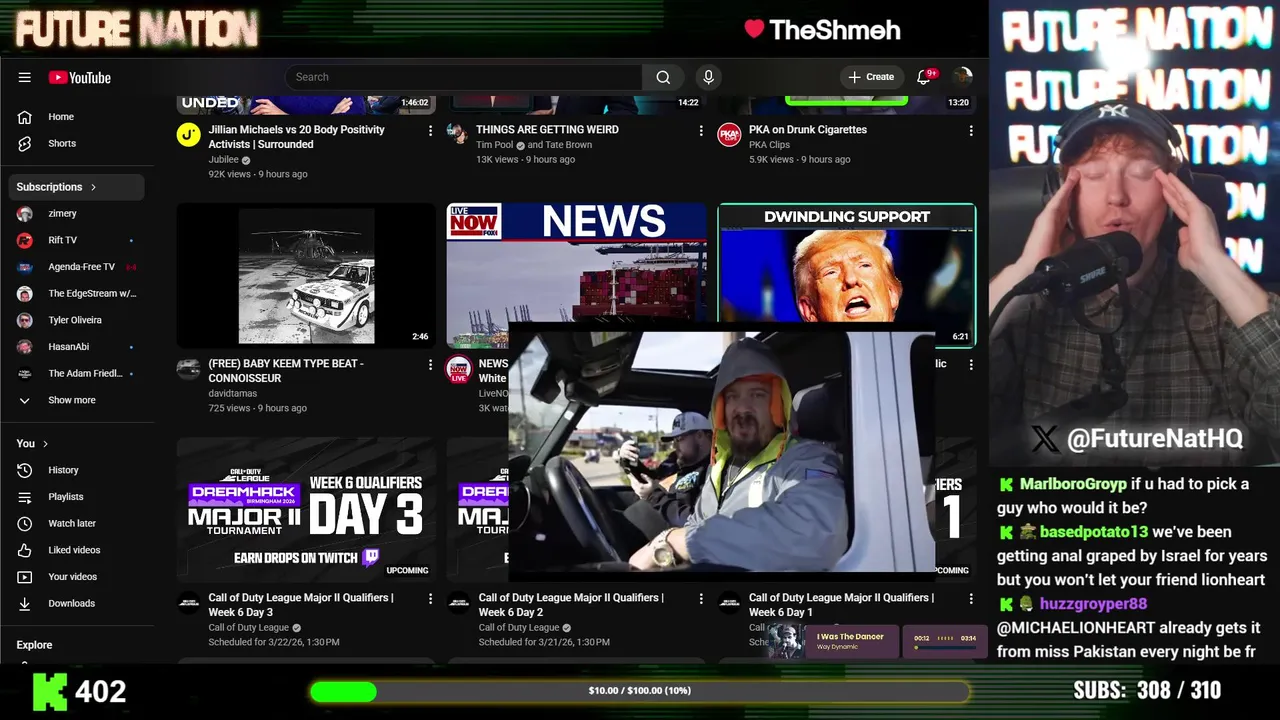Image resolution: width=1280 pixels, height=720 pixels.
Task: Click the SUBS: 308 / 310 counter
Action: click(x=1147, y=690)
